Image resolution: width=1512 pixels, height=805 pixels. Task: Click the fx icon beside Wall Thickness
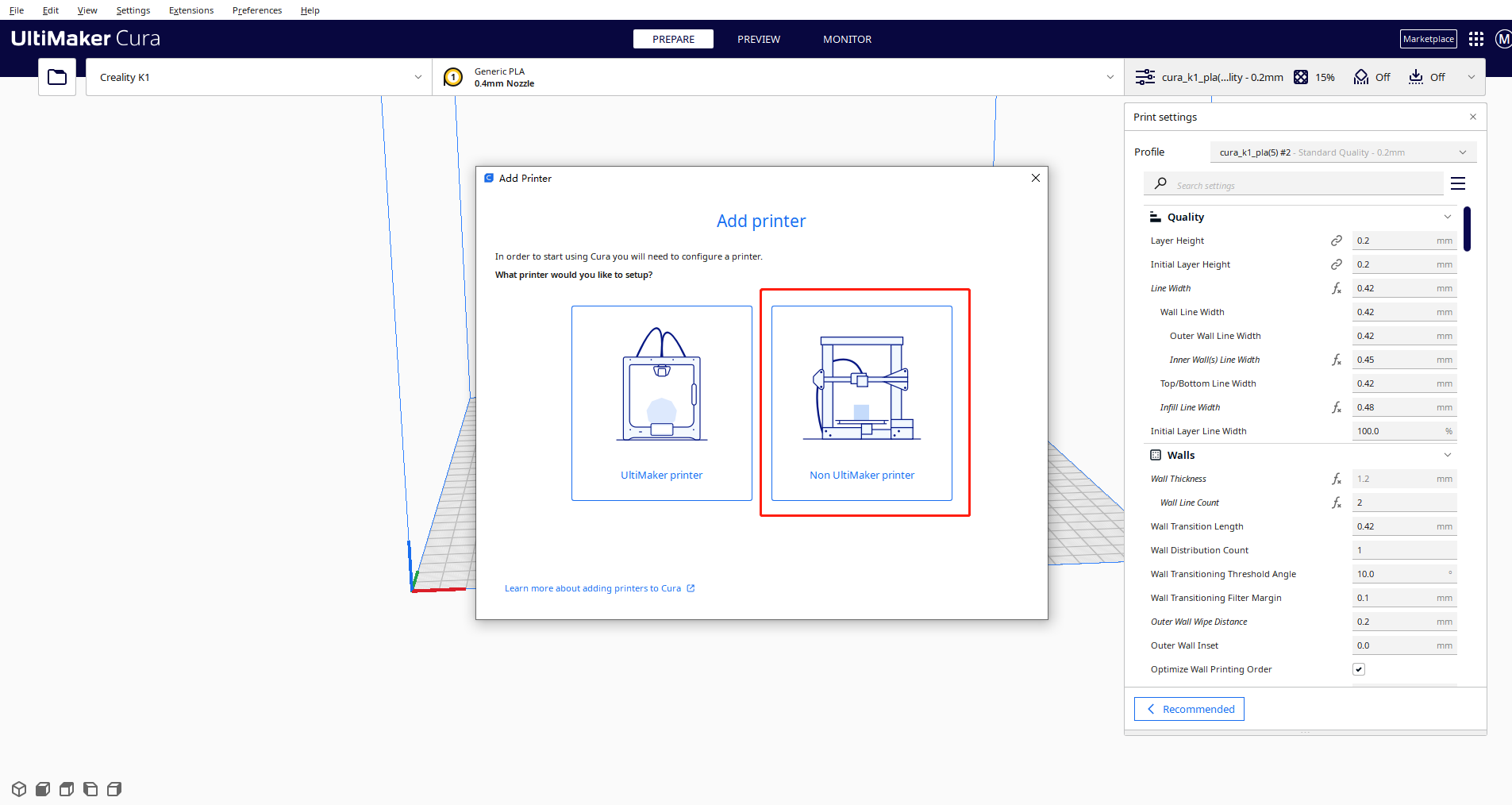(x=1337, y=479)
